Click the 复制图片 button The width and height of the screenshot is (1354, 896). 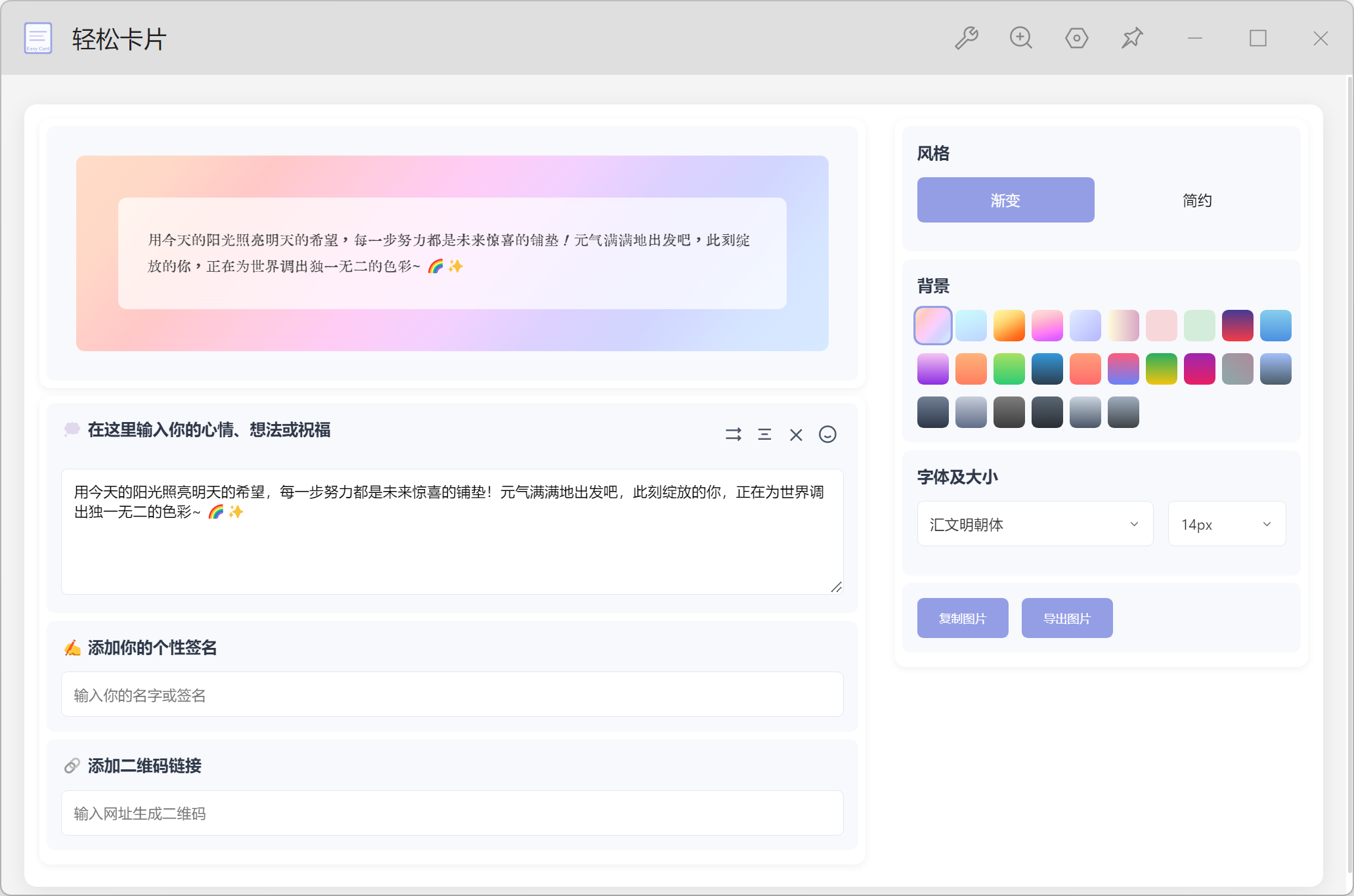coord(963,618)
